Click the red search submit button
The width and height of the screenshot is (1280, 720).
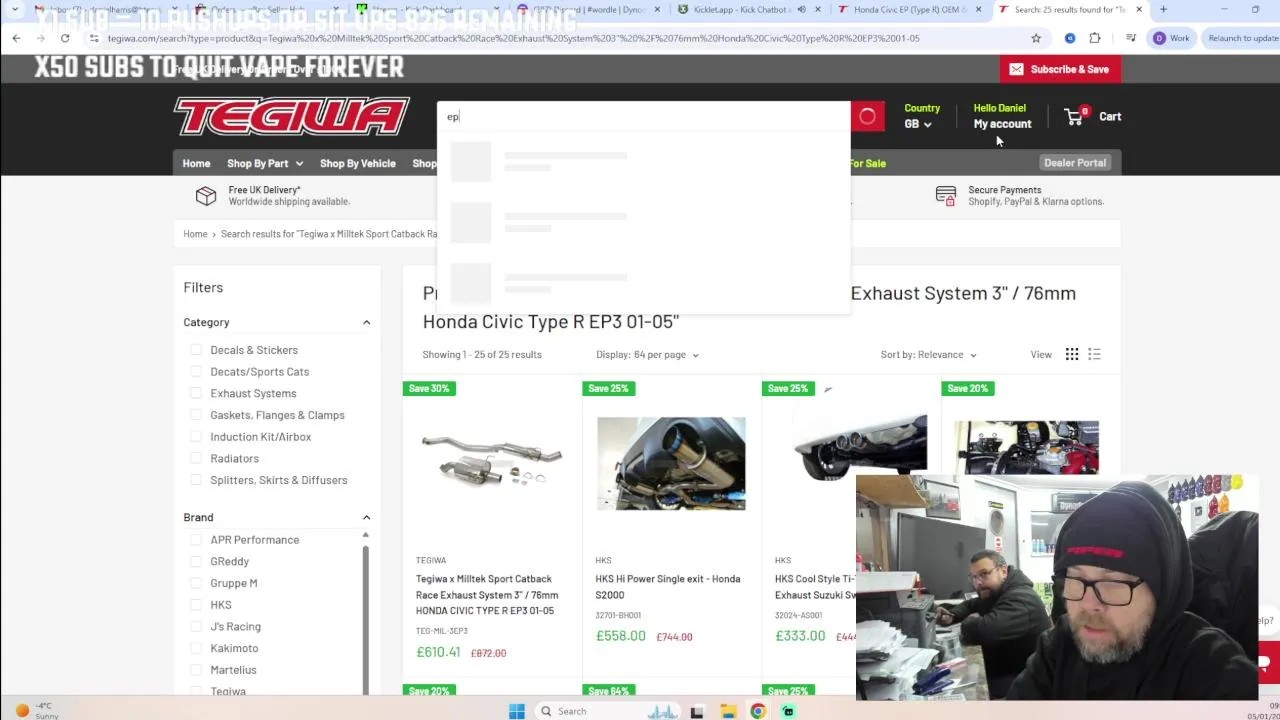[867, 116]
